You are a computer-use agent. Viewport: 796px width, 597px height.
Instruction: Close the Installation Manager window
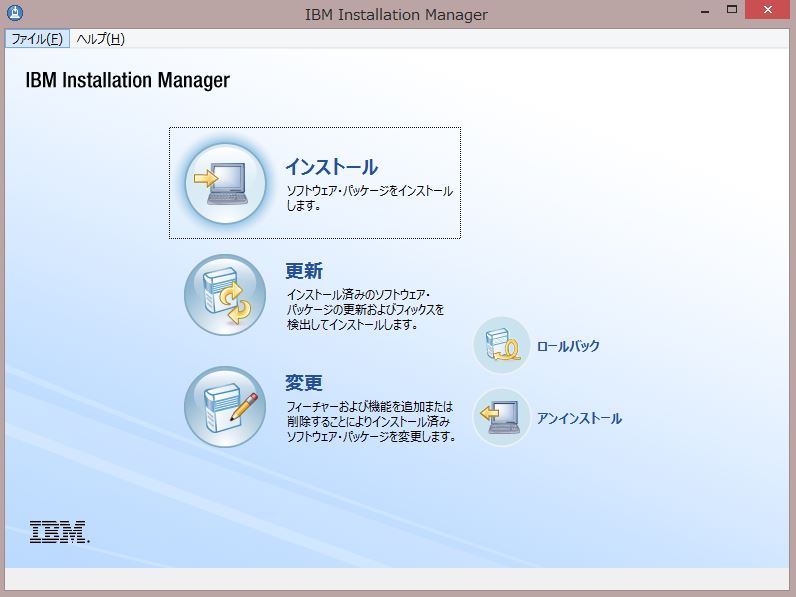(x=768, y=10)
